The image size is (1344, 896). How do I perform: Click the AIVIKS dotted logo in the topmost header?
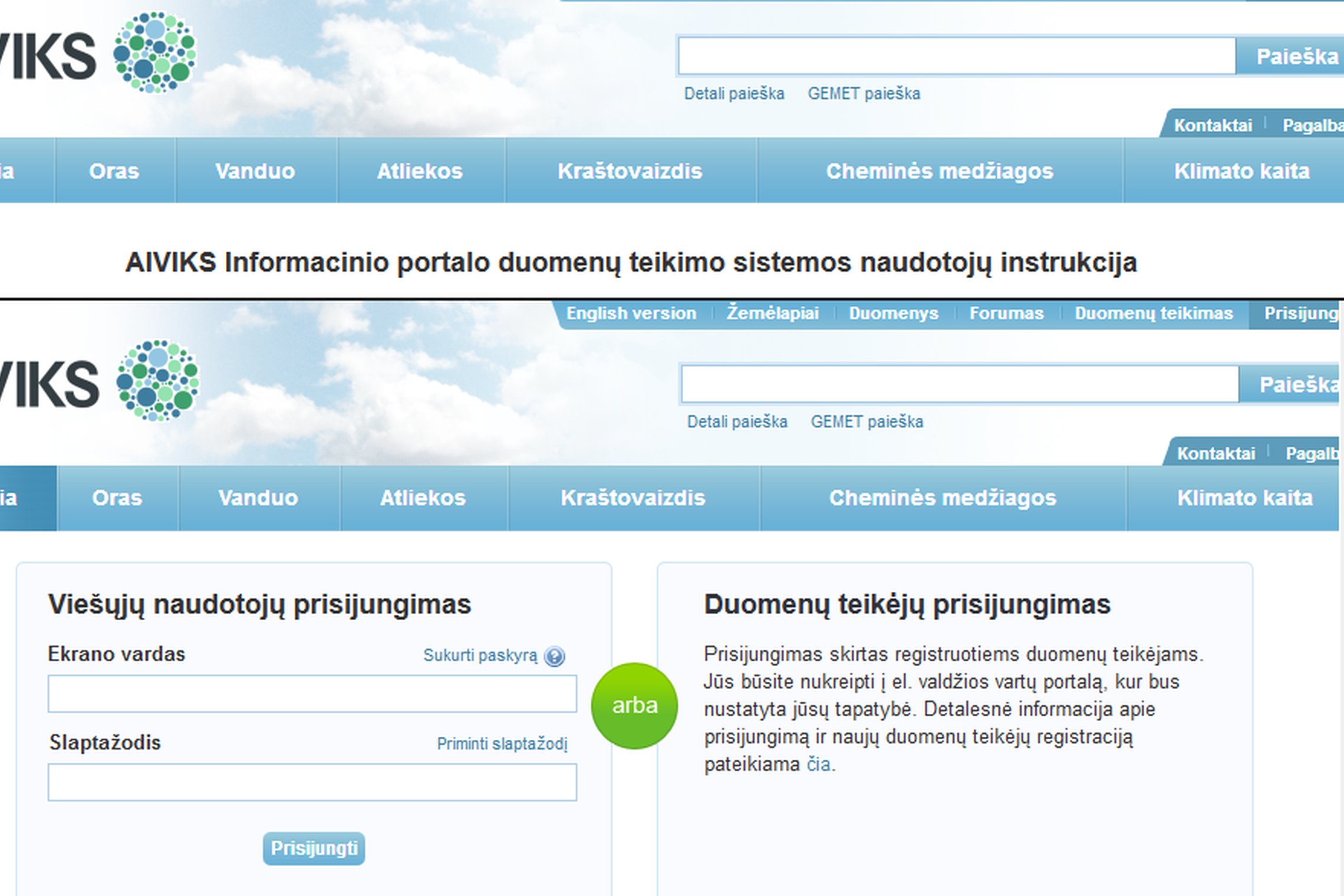click(x=154, y=52)
